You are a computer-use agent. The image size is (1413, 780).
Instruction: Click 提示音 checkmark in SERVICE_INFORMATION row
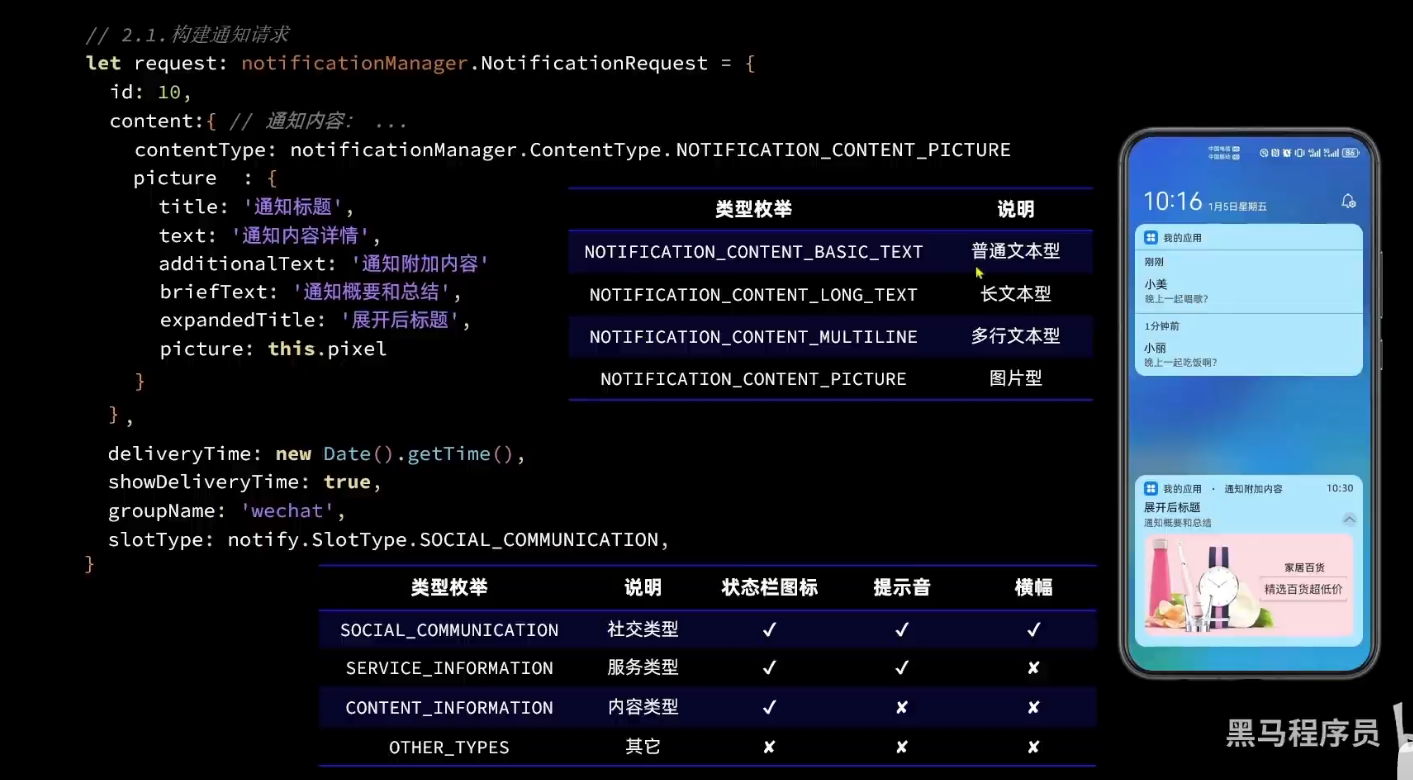coord(901,668)
